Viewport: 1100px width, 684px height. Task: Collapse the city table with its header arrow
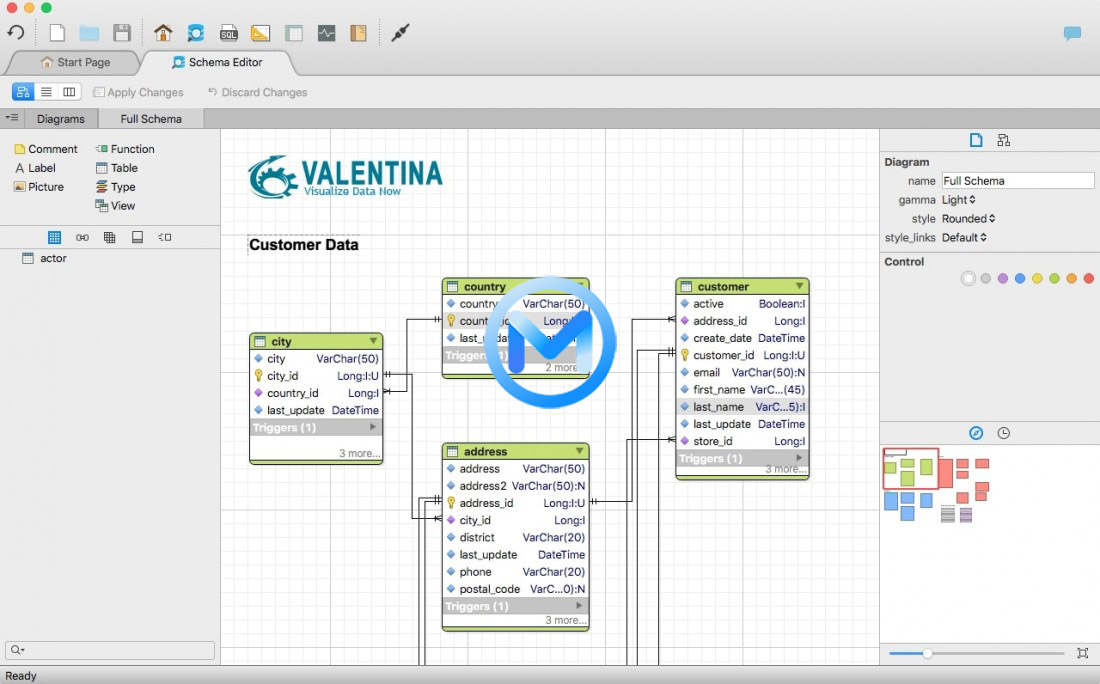(x=373, y=341)
